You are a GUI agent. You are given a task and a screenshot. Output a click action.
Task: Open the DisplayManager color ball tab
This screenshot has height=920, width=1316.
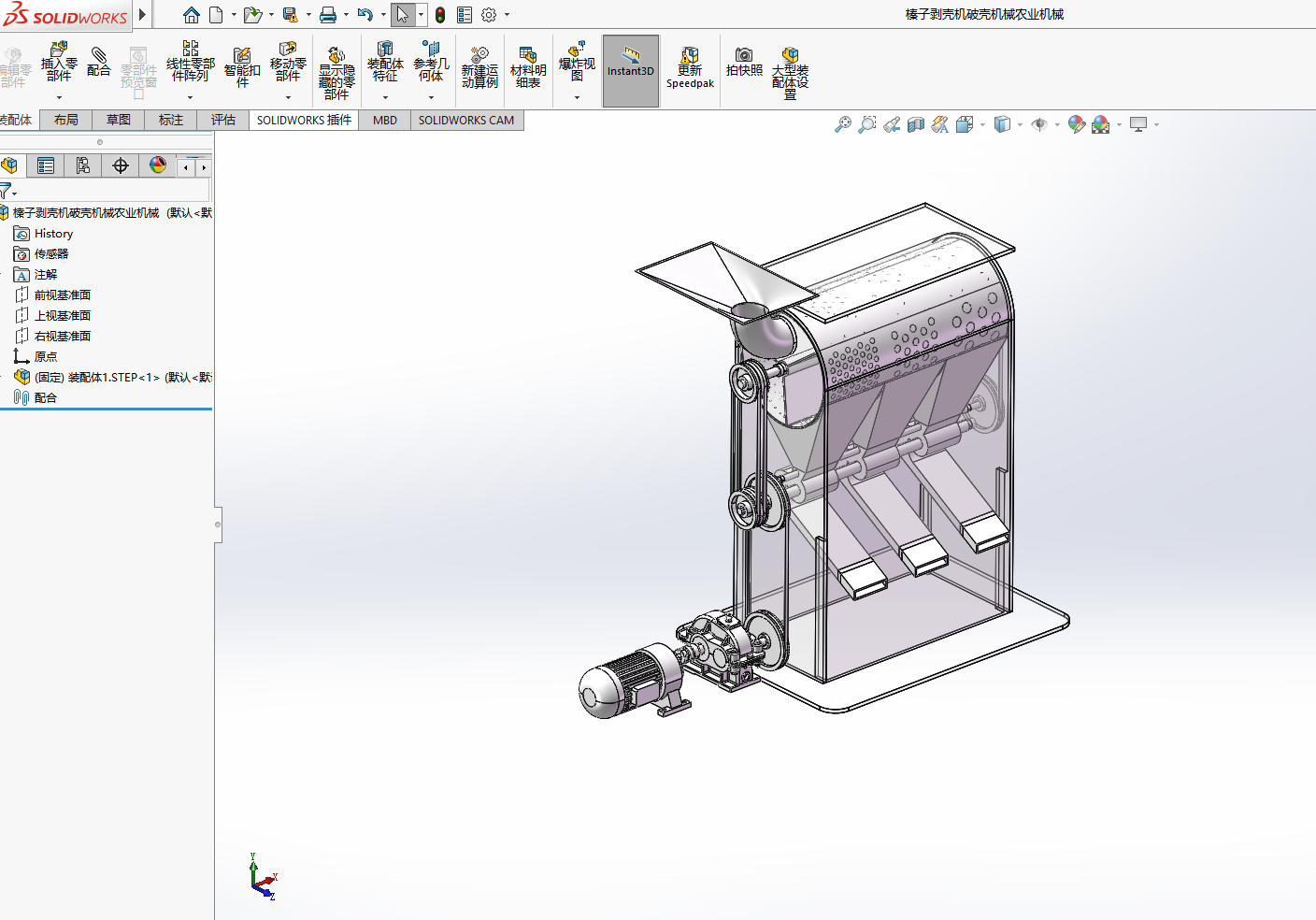[158, 165]
